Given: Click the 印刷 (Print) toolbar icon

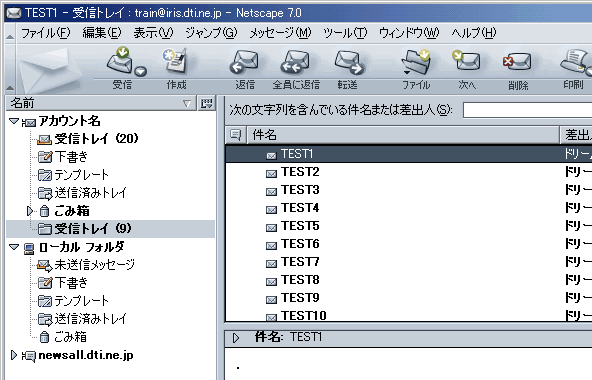Looking at the screenshot, I should click(576, 62).
